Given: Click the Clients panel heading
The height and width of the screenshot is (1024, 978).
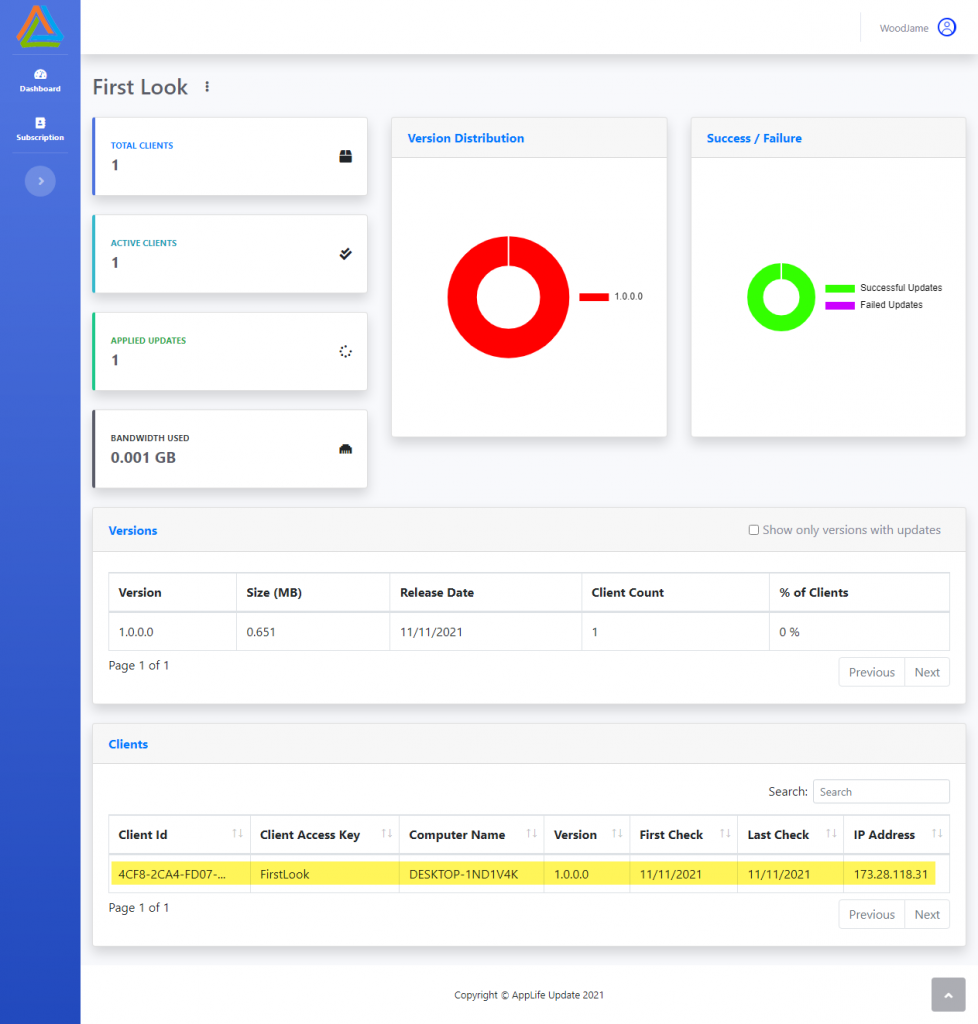Looking at the screenshot, I should tap(128, 744).
